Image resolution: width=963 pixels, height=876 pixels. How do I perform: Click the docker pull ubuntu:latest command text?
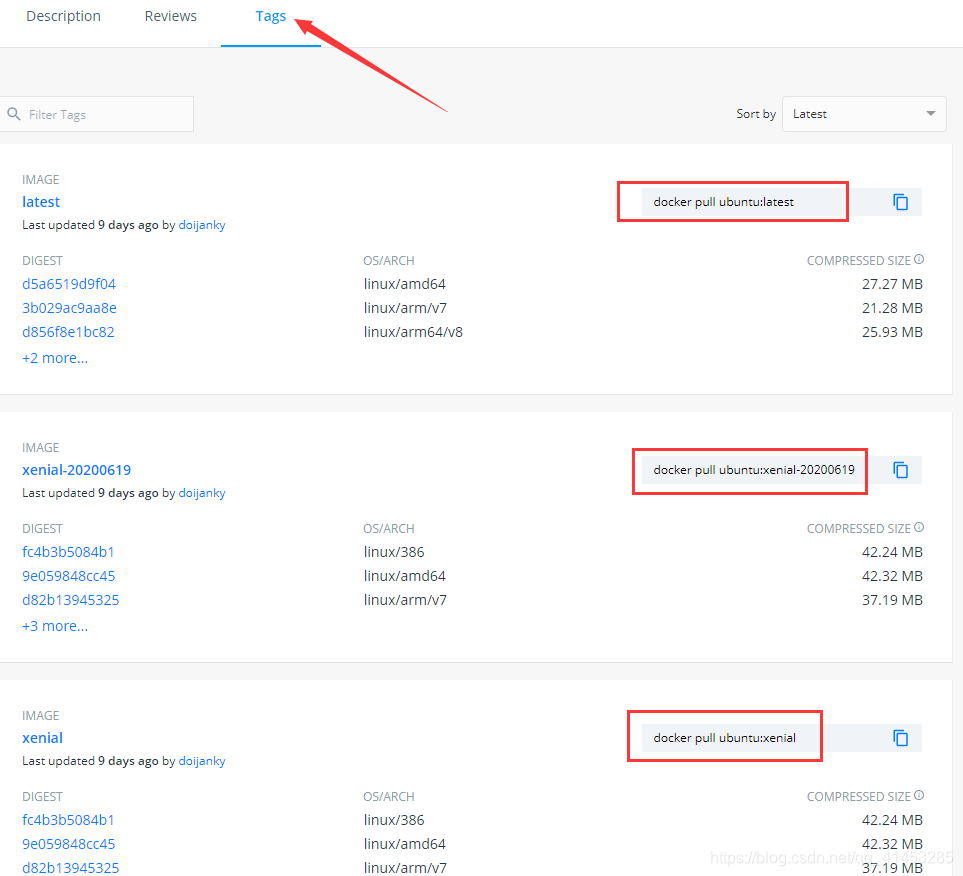click(x=723, y=202)
